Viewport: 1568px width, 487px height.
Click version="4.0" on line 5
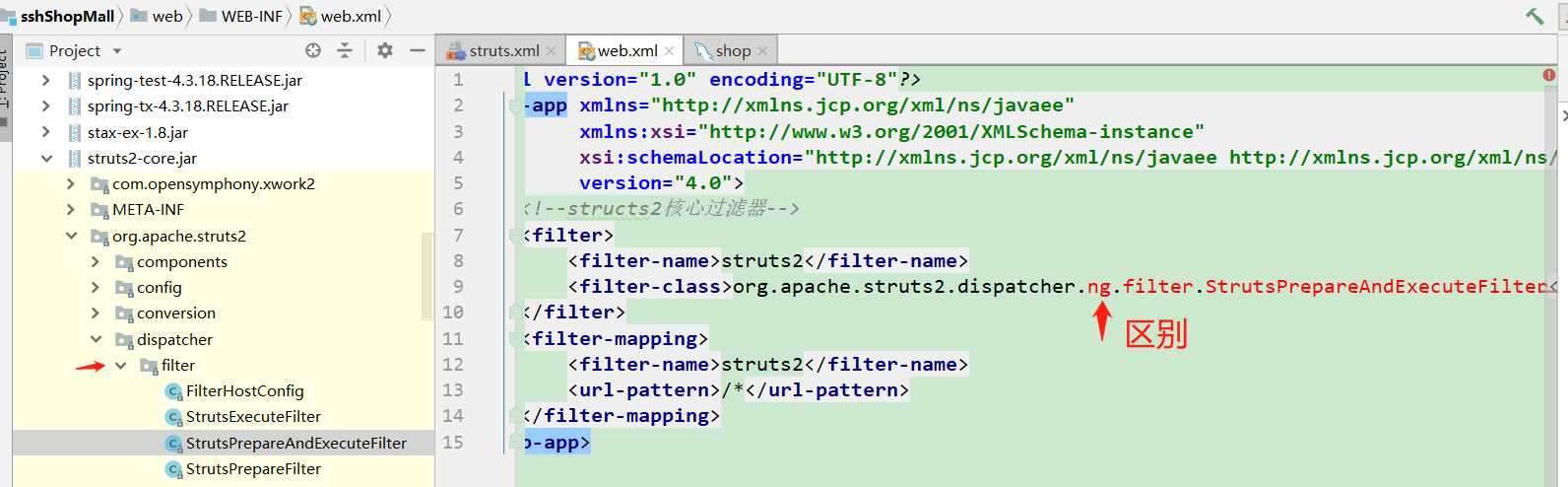click(x=656, y=182)
